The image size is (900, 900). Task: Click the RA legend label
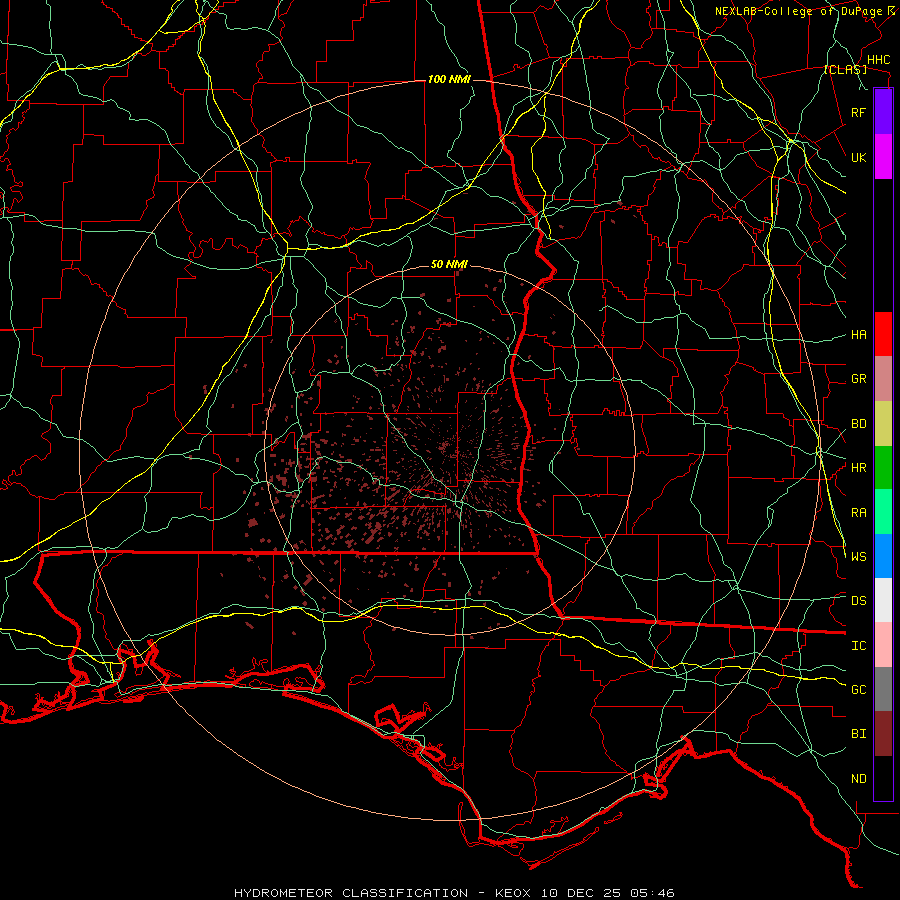tap(858, 513)
